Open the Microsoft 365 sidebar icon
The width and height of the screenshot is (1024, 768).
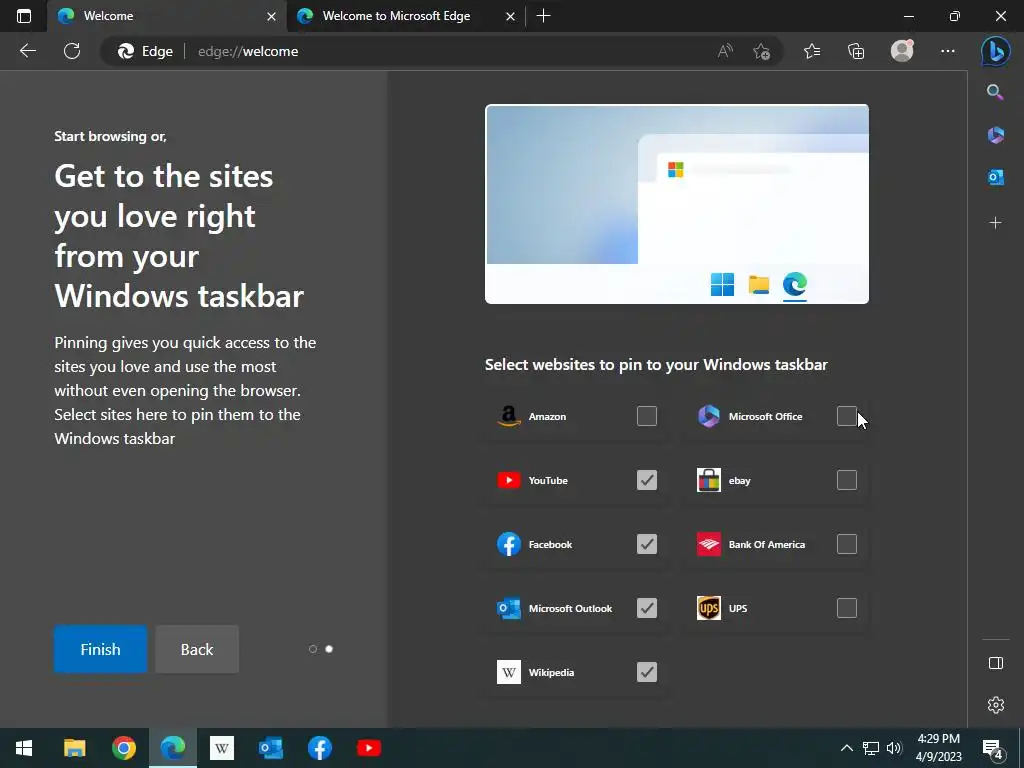pos(995,135)
